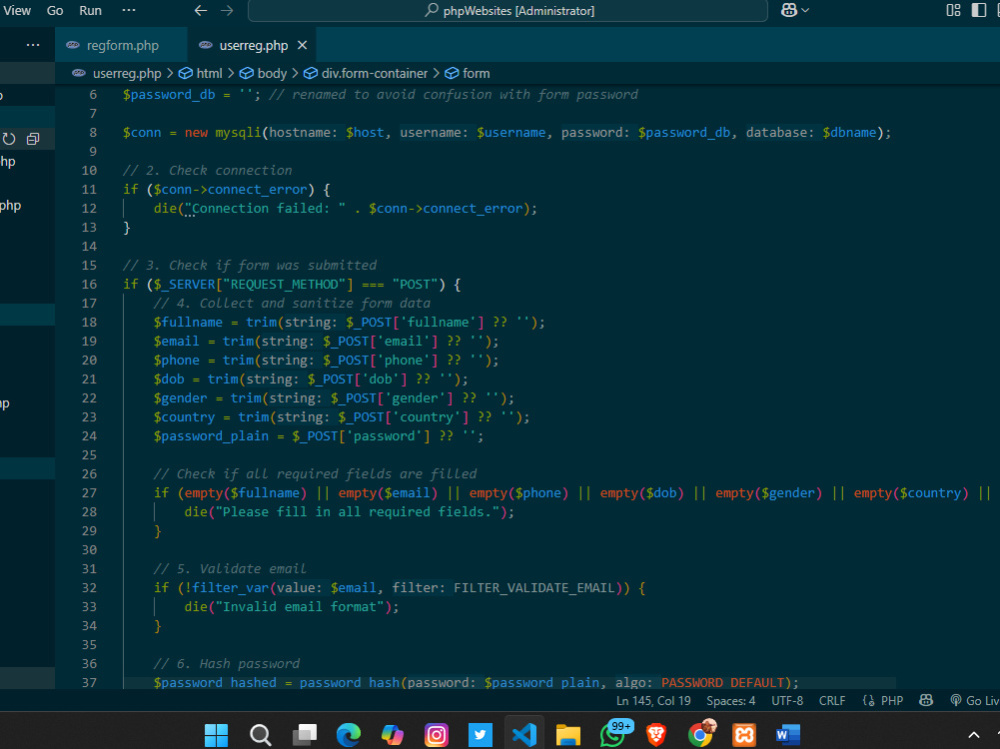Click 'Invalid email format' string
The width and height of the screenshot is (1000, 749).
[299, 607]
